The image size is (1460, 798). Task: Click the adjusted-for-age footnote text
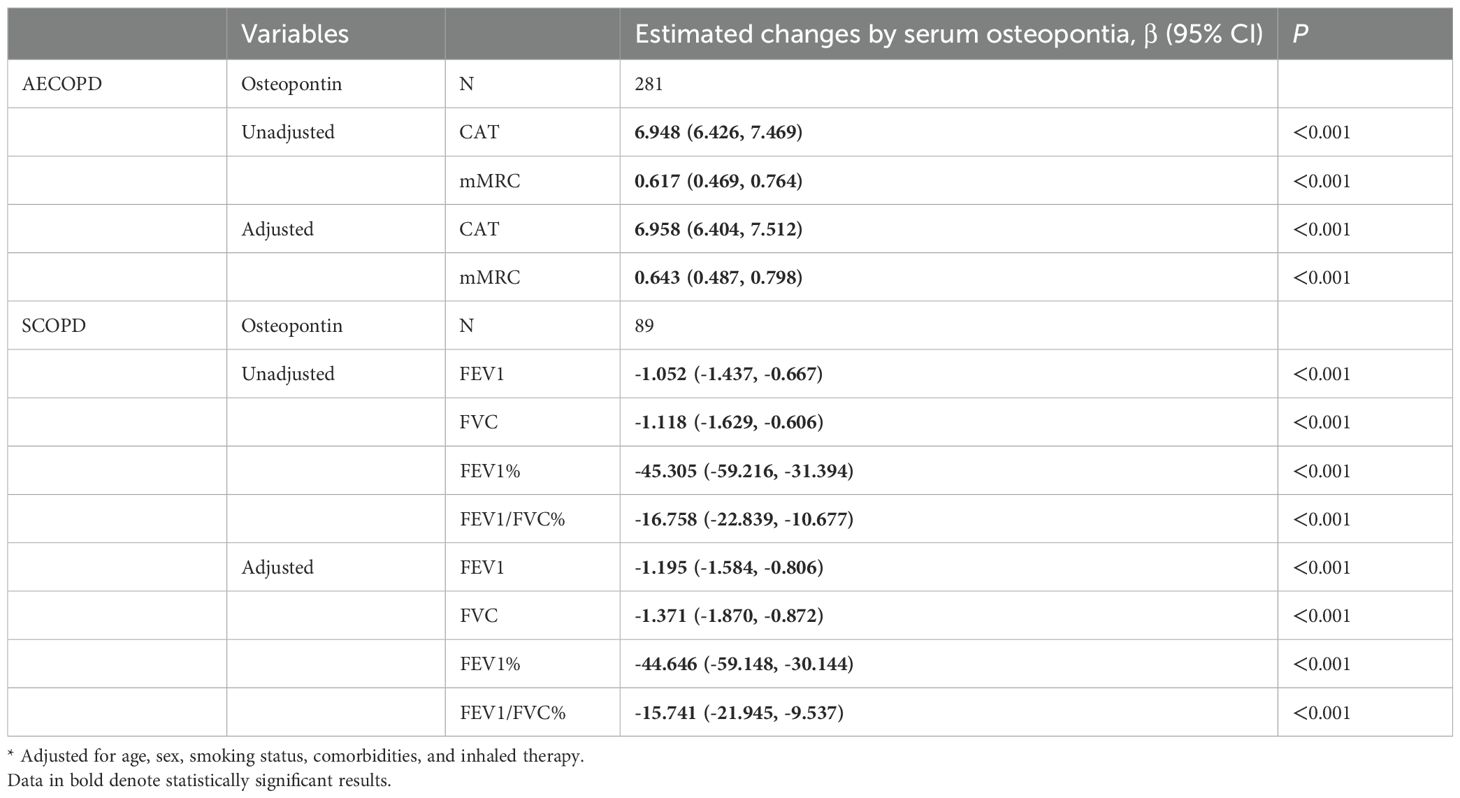coord(295,757)
